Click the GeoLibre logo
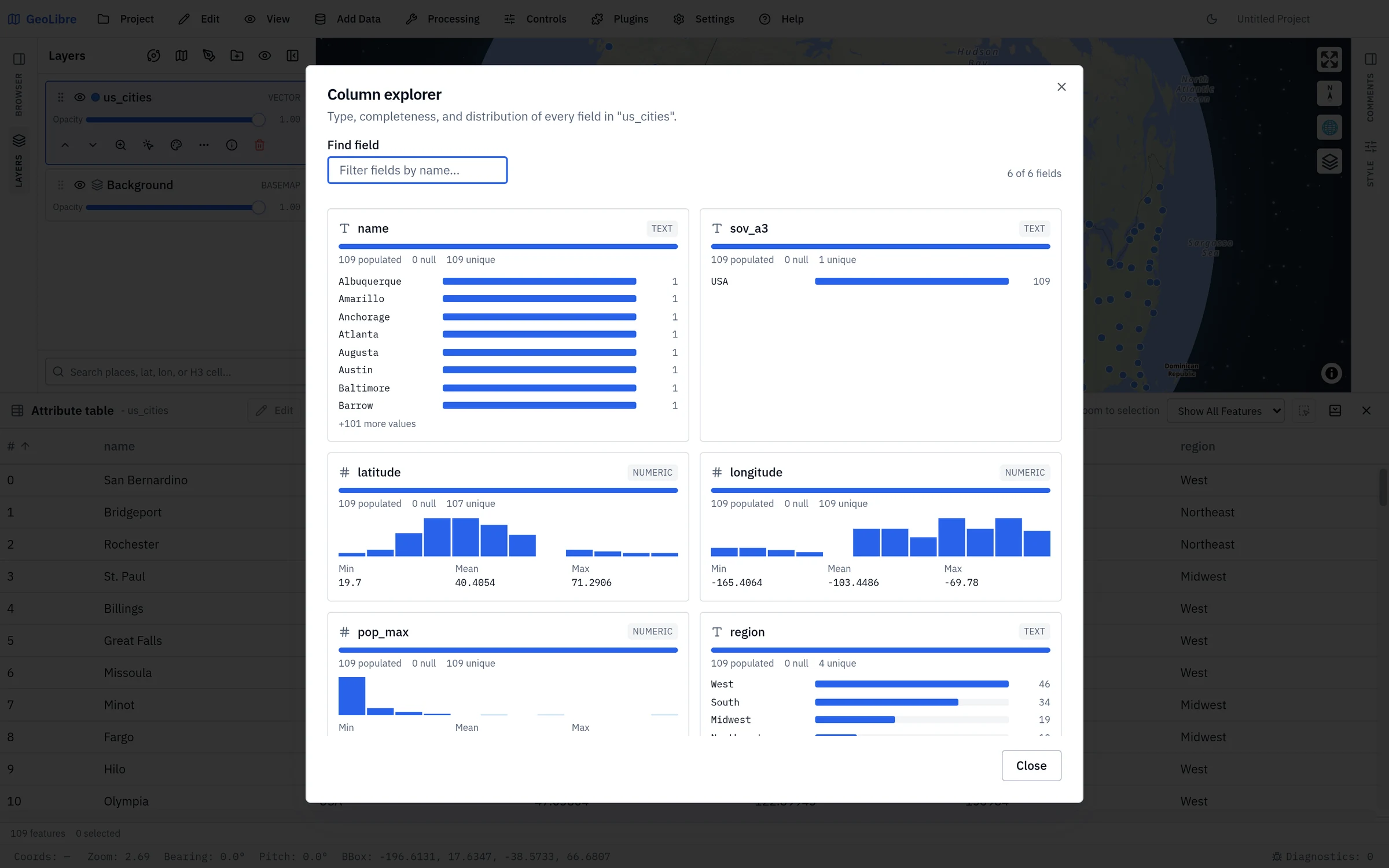Image resolution: width=1389 pixels, height=868 pixels. (42, 19)
